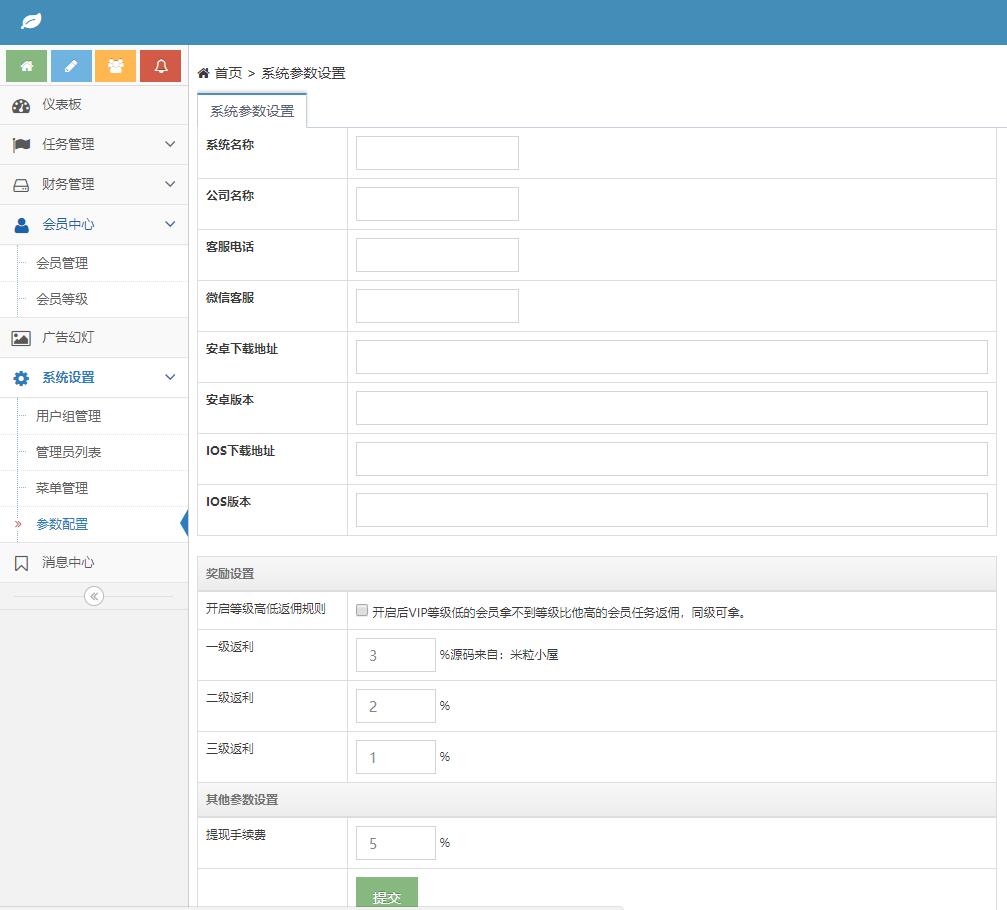Click the 一级返利 percentage input field

(x=395, y=655)
